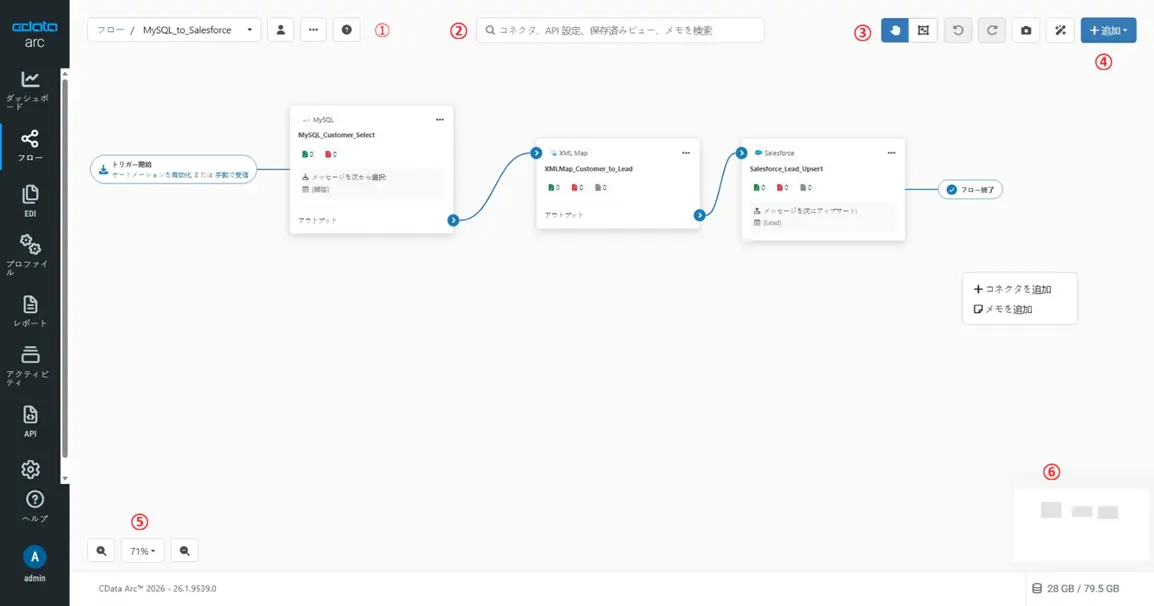Click the flow minimap thumbnail
The width and height of the screenshot is (1154, 606).
1080,524
